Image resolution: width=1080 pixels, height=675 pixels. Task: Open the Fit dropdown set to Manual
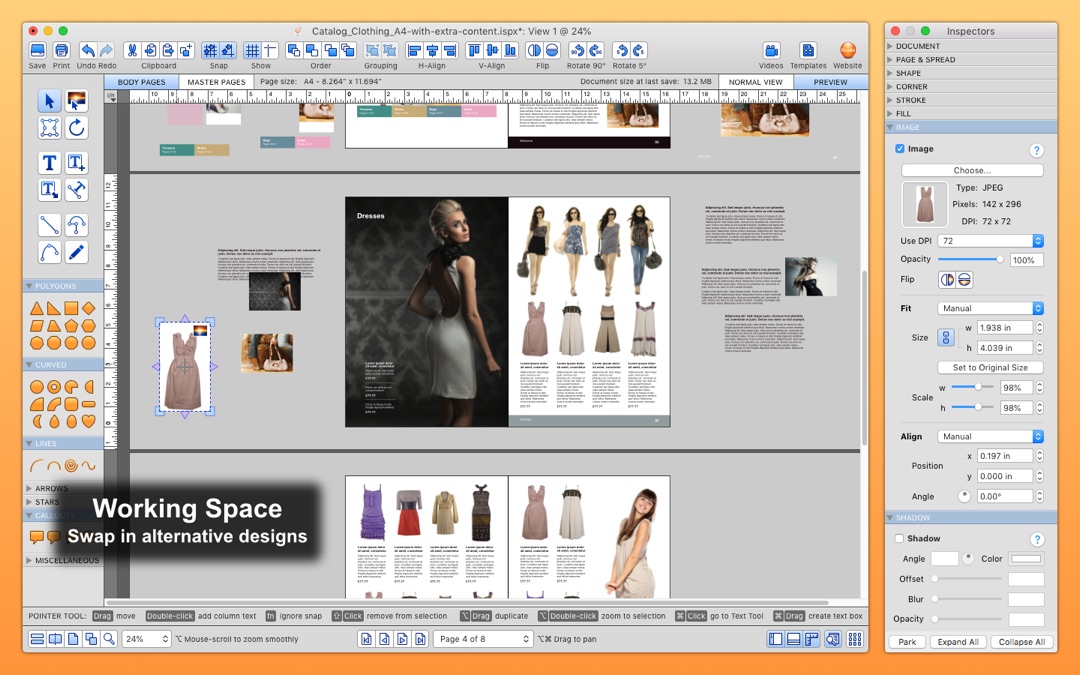(990, 309)
